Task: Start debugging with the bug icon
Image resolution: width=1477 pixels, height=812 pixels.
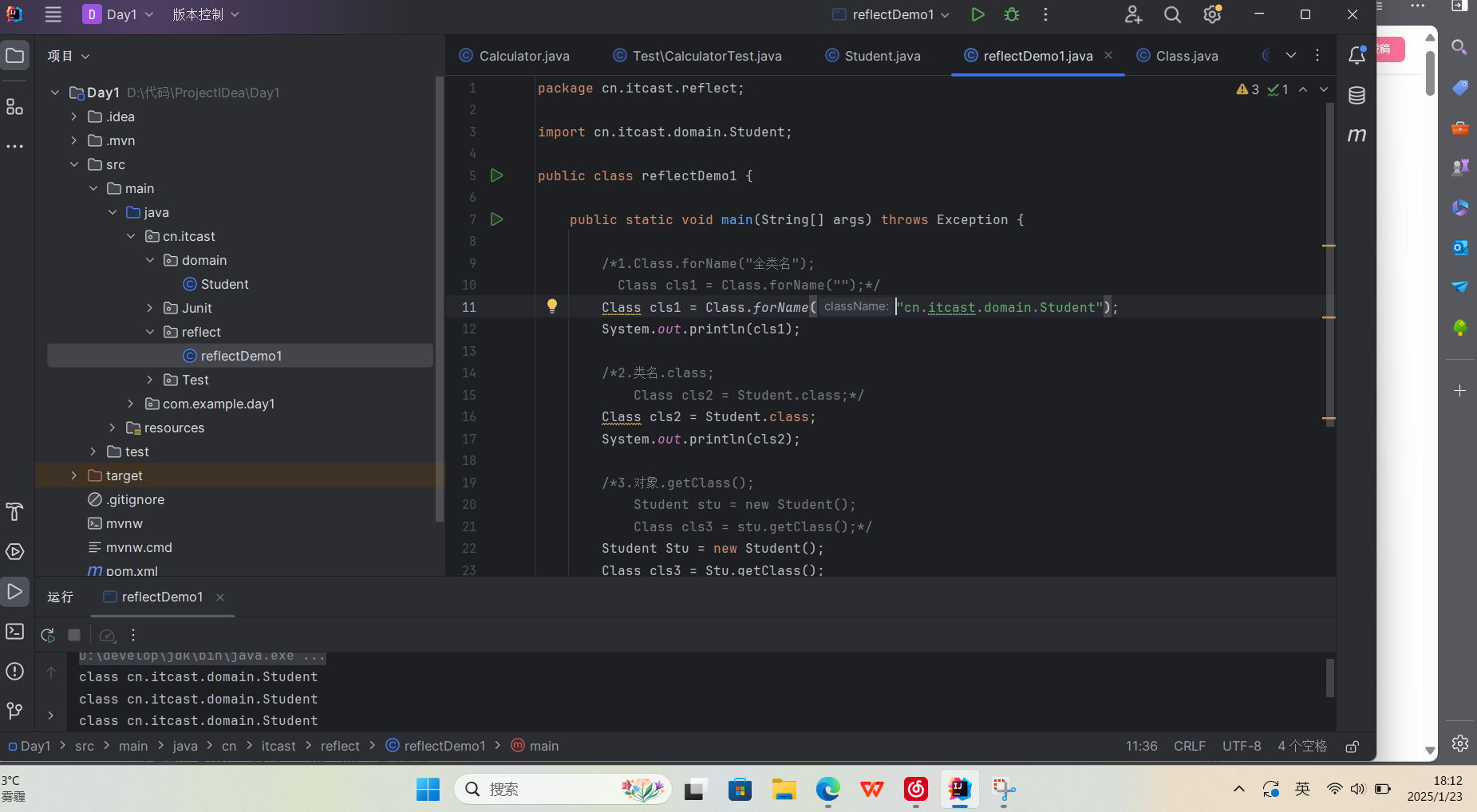Action: 1012,14
